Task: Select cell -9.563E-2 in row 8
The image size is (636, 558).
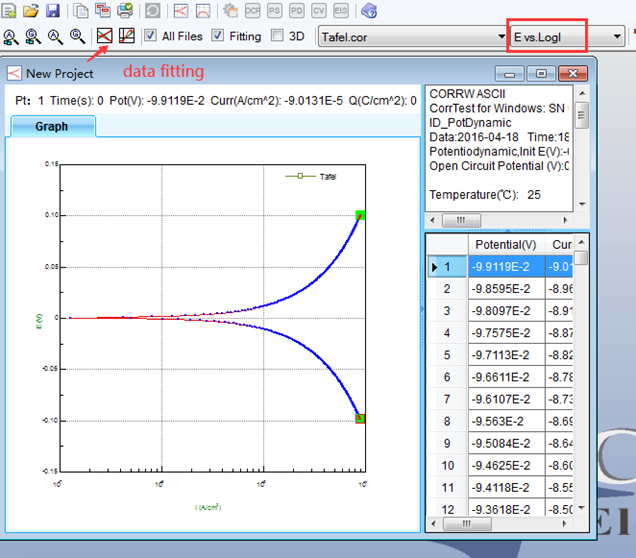Action: pos(506,421)
